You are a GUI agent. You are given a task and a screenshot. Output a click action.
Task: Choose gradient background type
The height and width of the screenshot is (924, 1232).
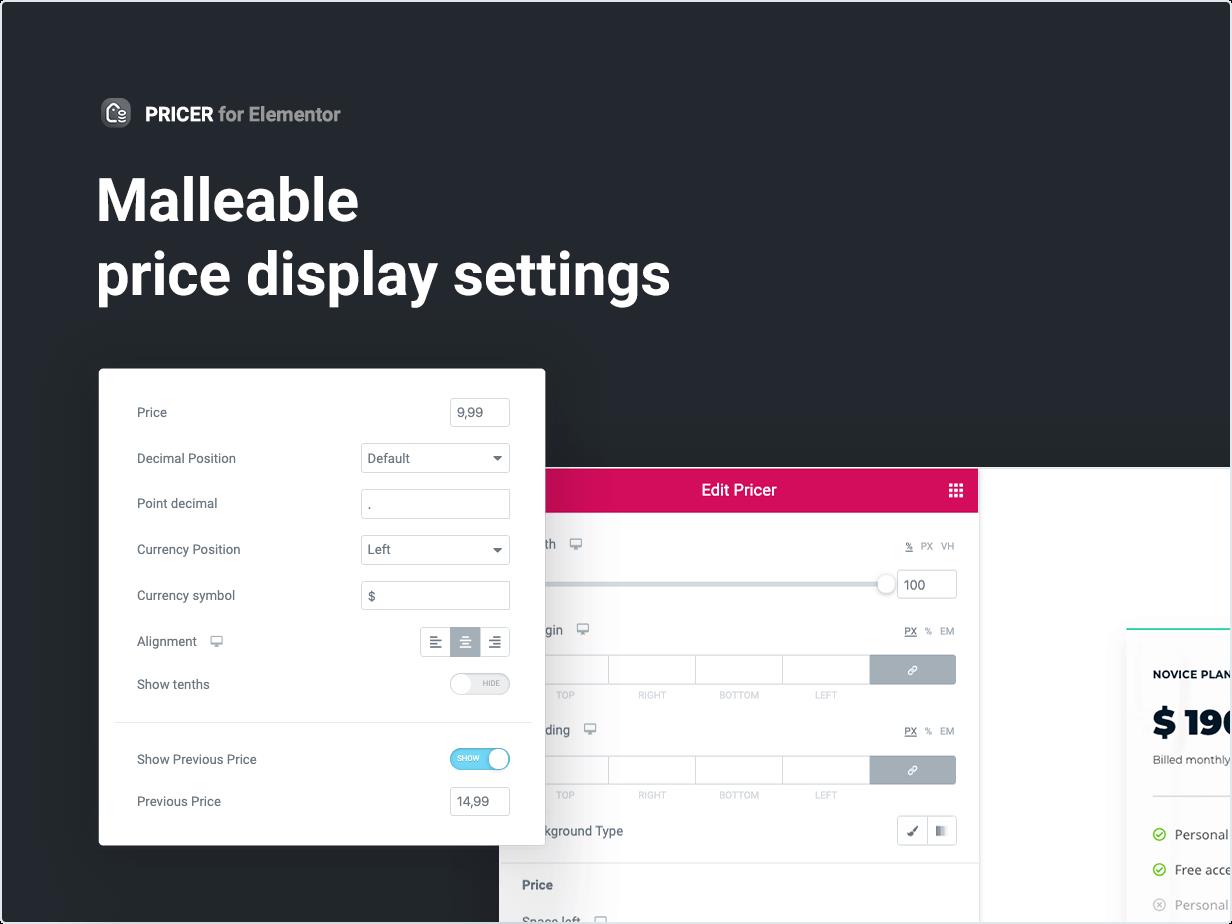942,831
